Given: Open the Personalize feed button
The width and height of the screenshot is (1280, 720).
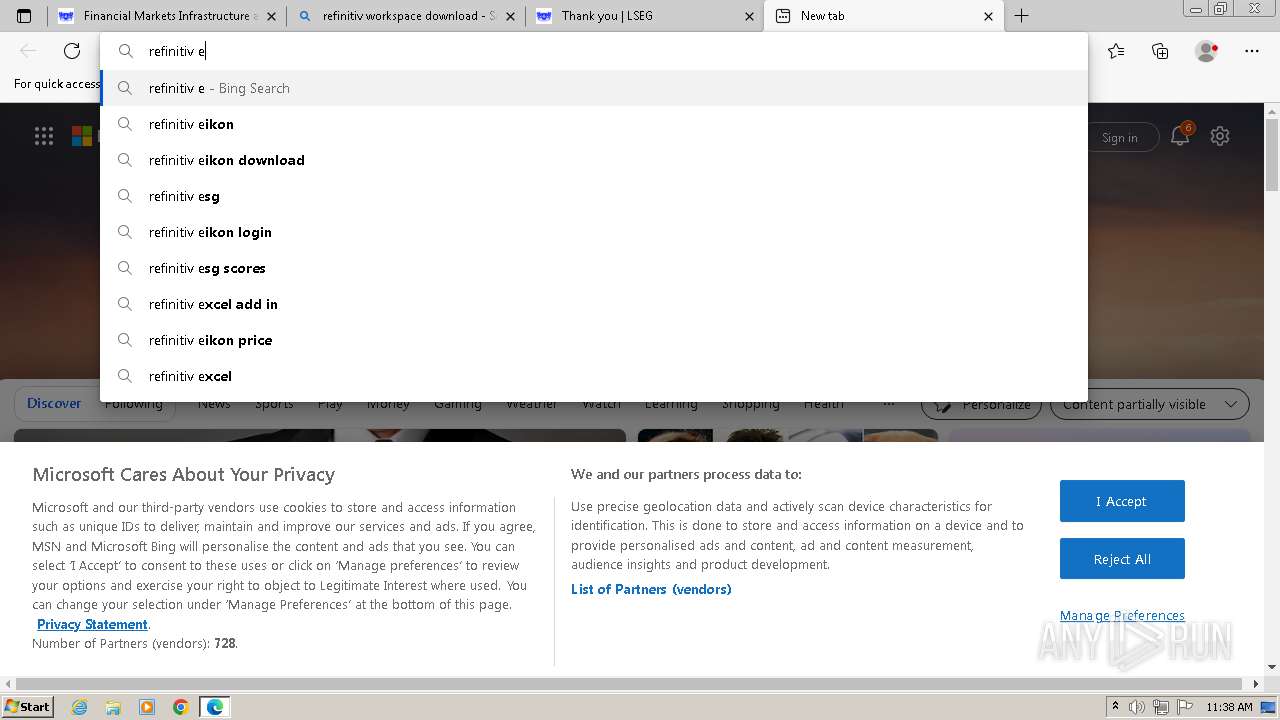Looking at the screenshot, I should (x=981, y=404).
